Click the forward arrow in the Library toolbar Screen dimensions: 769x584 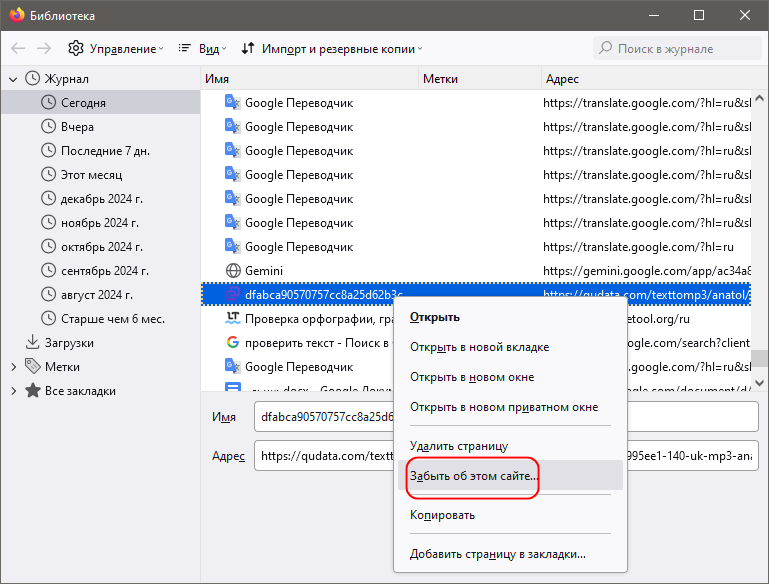[x=44, y=49]
